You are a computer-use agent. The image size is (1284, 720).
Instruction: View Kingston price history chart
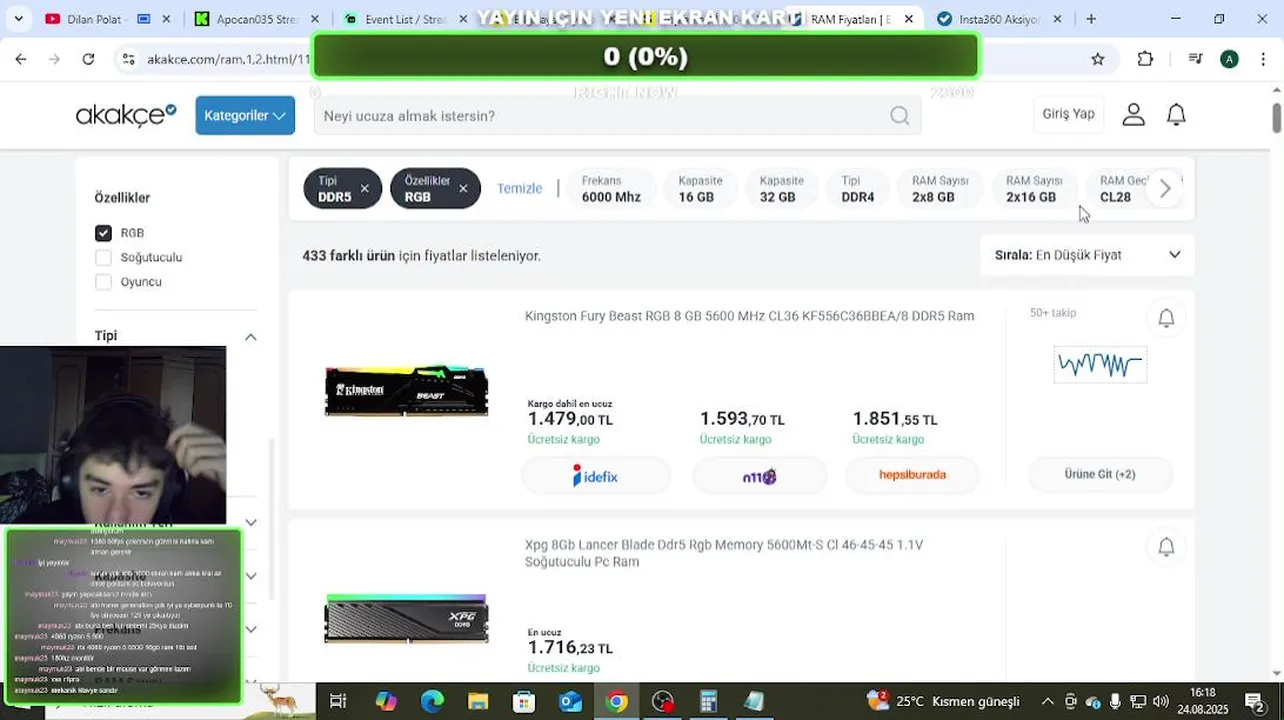pyautogui.click(x=1100, y=365)
